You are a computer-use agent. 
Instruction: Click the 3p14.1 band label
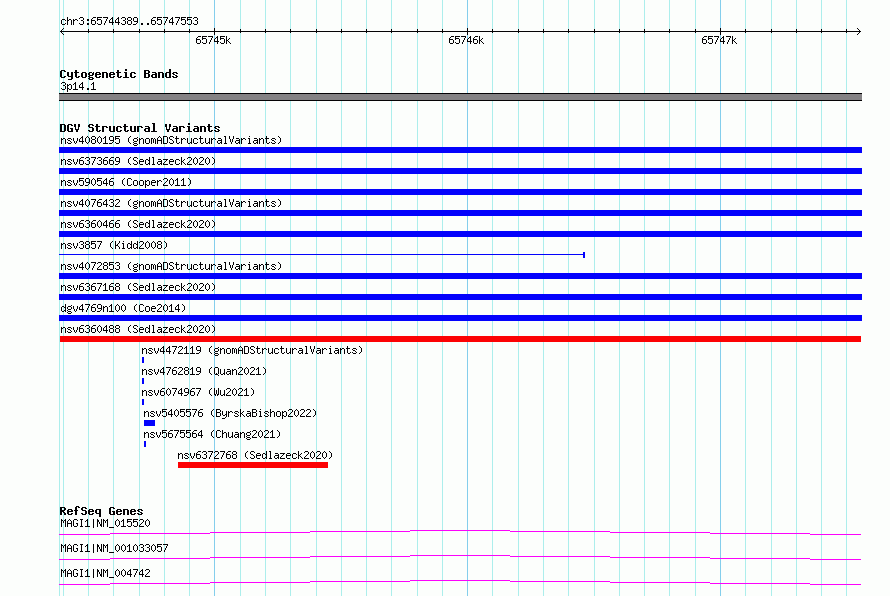coord(78,86)
